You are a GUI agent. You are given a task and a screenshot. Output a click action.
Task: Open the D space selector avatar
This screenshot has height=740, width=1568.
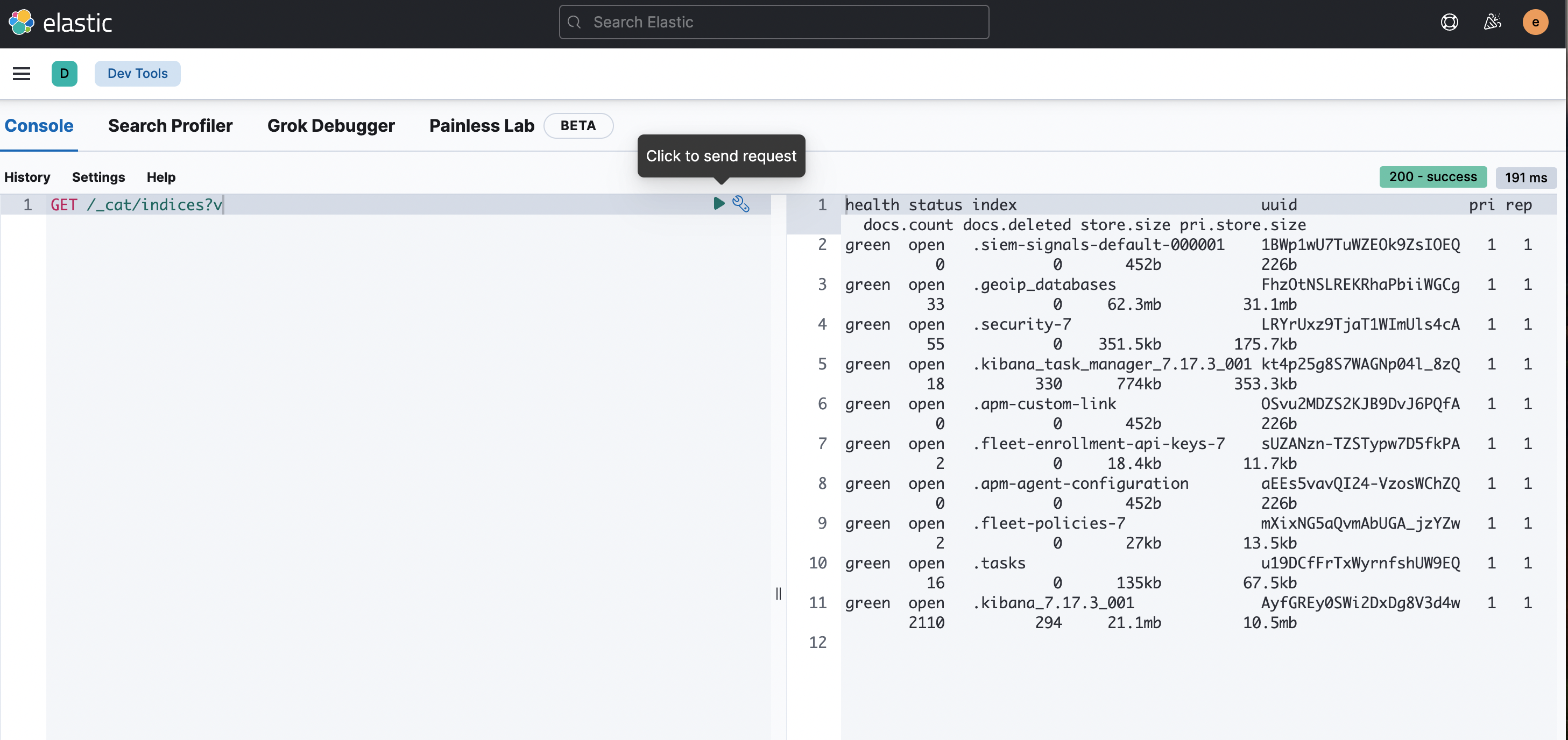(64, 74)
